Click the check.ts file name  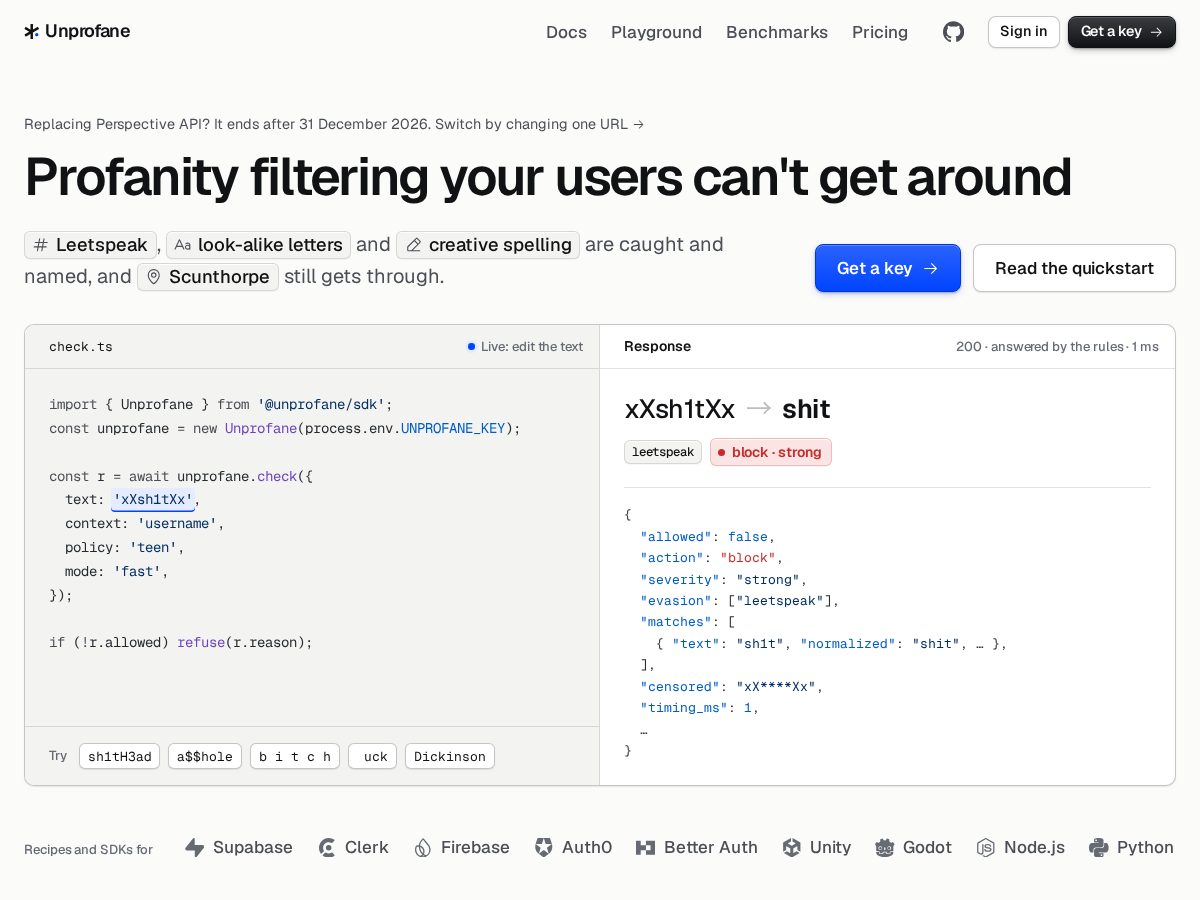(x=81, y=347)
